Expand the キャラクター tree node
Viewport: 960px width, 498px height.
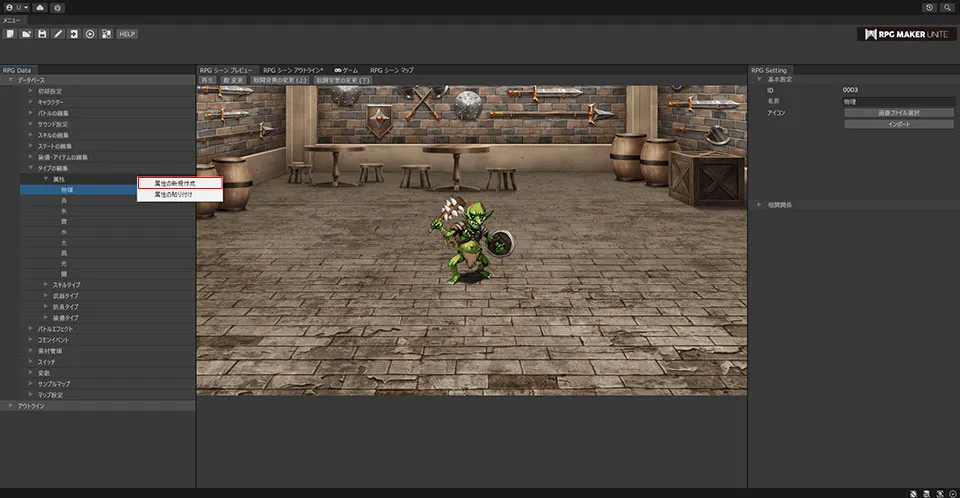point(31,102)
